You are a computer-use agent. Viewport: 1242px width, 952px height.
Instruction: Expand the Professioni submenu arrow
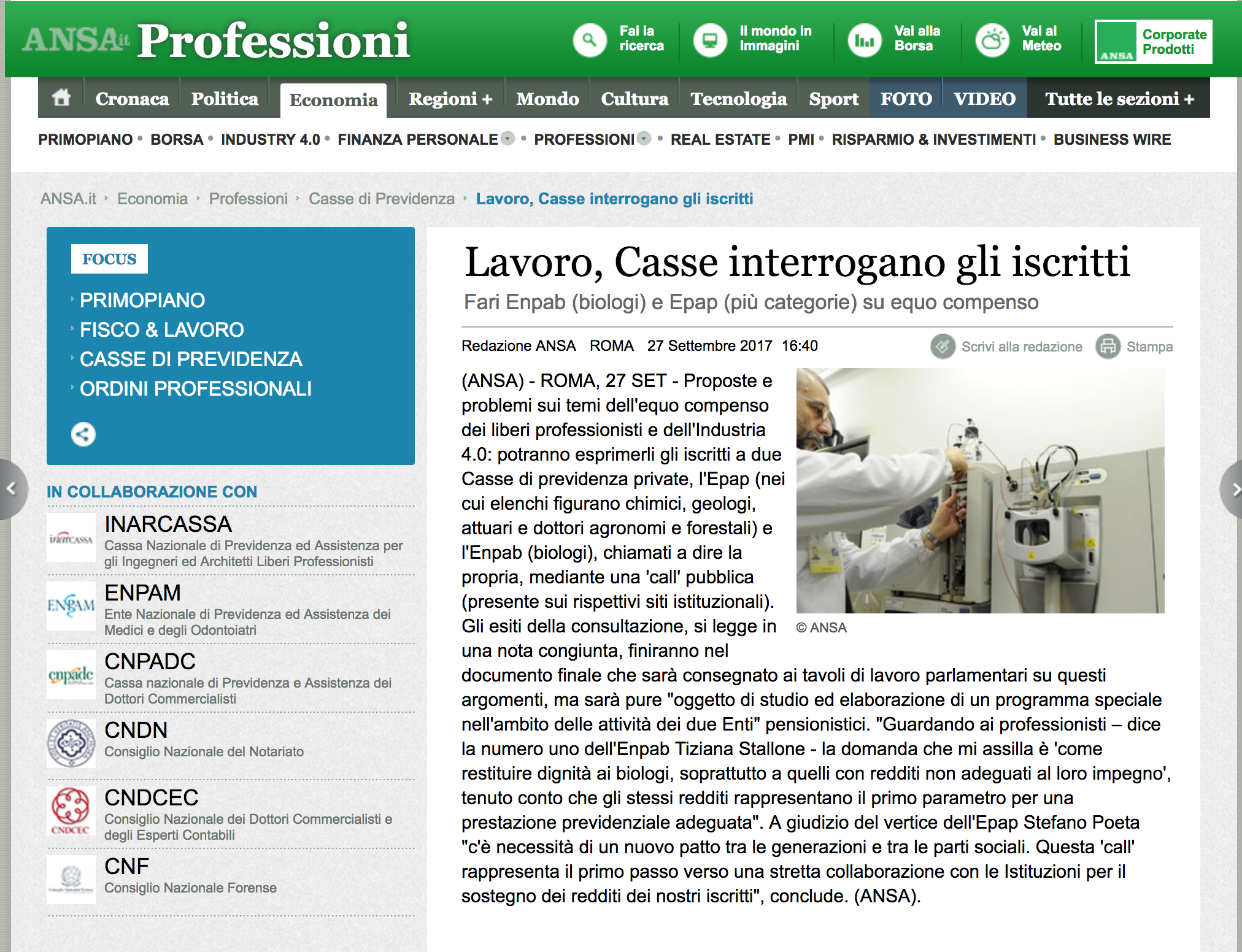pyautogui.click(x=644, y=139)
